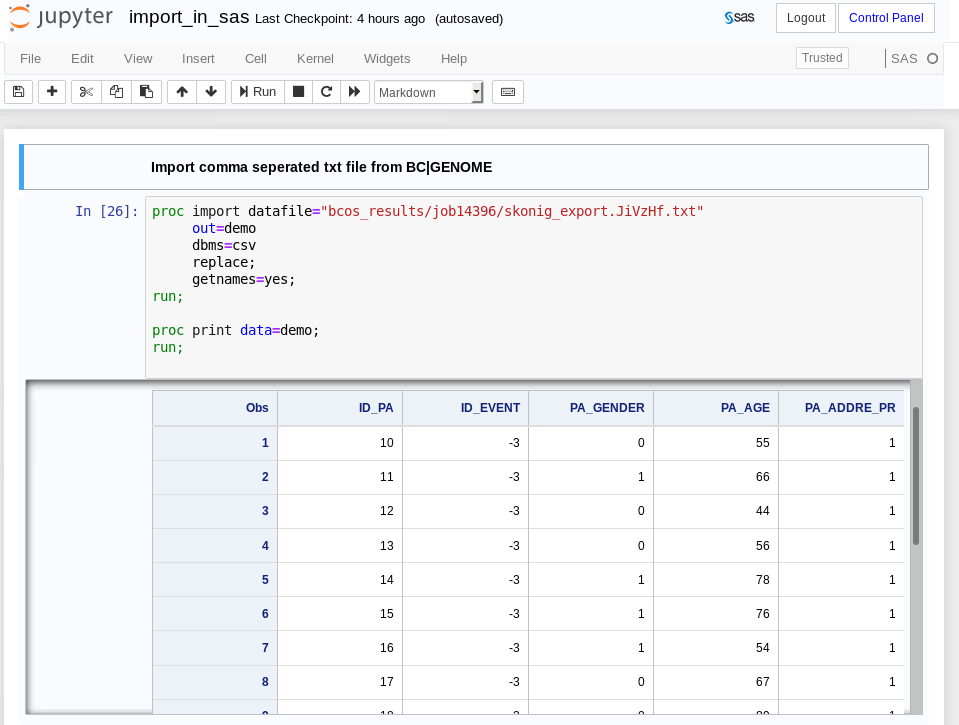Viewport: 959px width, 725px height.
Task: Interrupt the kernel with stop icon
Action: click(x=298, y=92)
